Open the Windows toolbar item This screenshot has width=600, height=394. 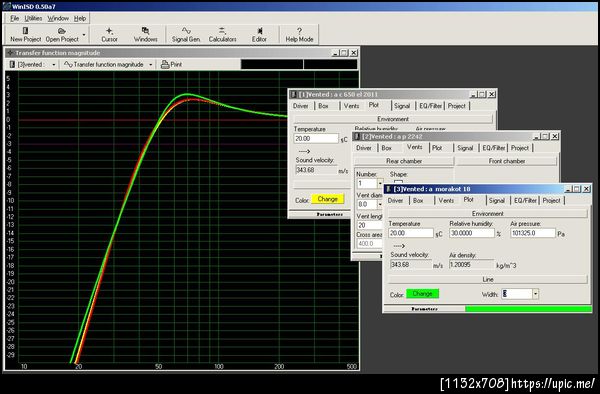[x=145, y=34]
